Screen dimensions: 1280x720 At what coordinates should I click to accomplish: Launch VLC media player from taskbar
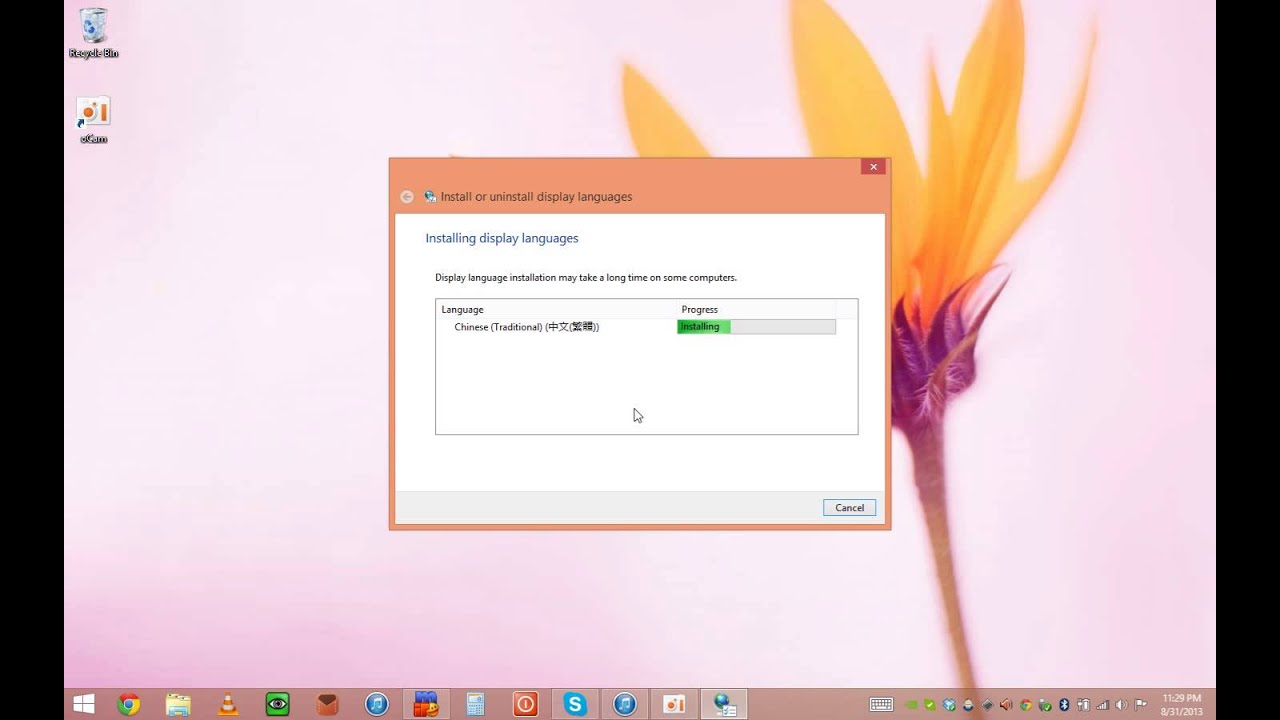point(228,704)
